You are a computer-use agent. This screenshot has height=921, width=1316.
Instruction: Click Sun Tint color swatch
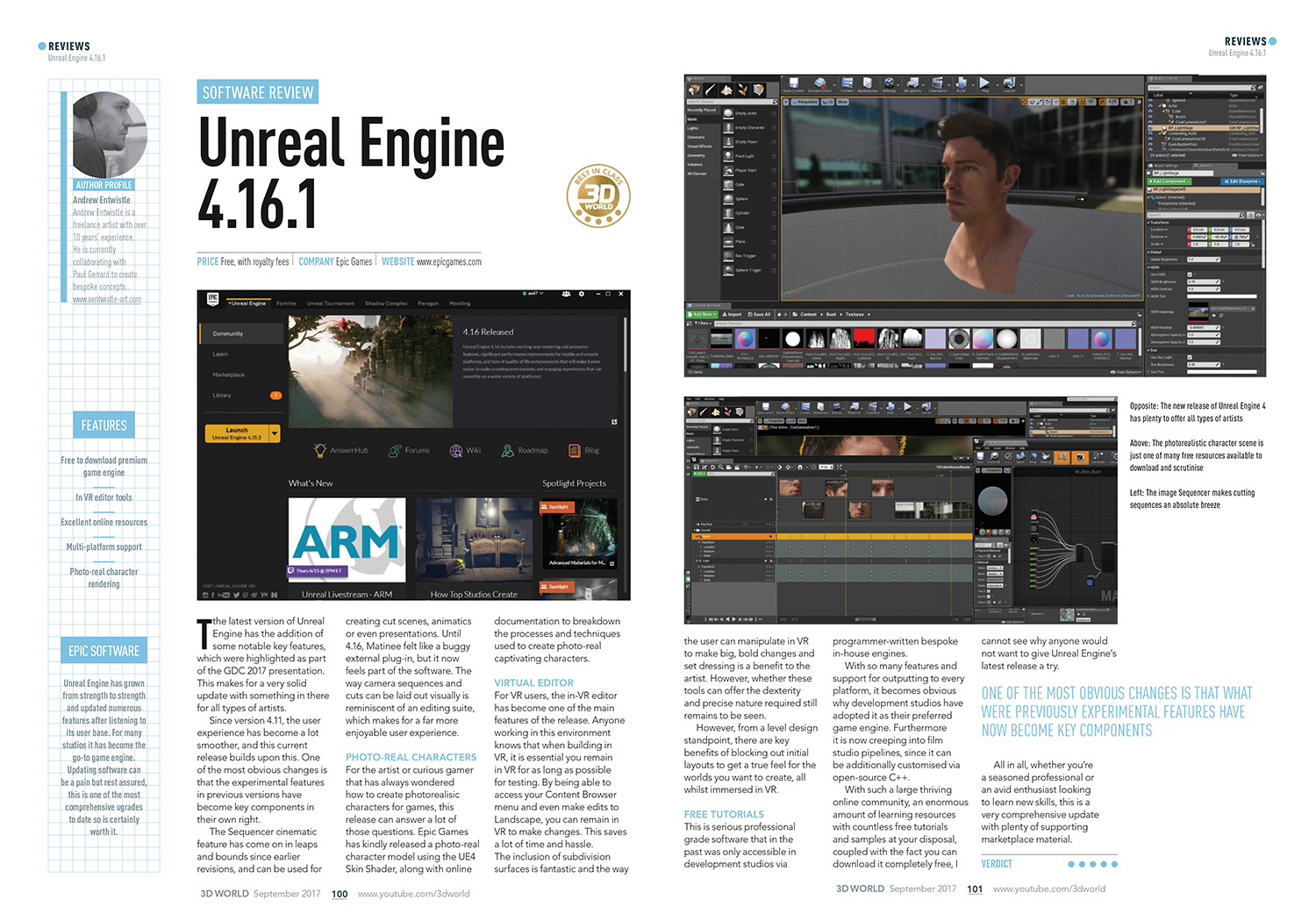(1222, 372)
